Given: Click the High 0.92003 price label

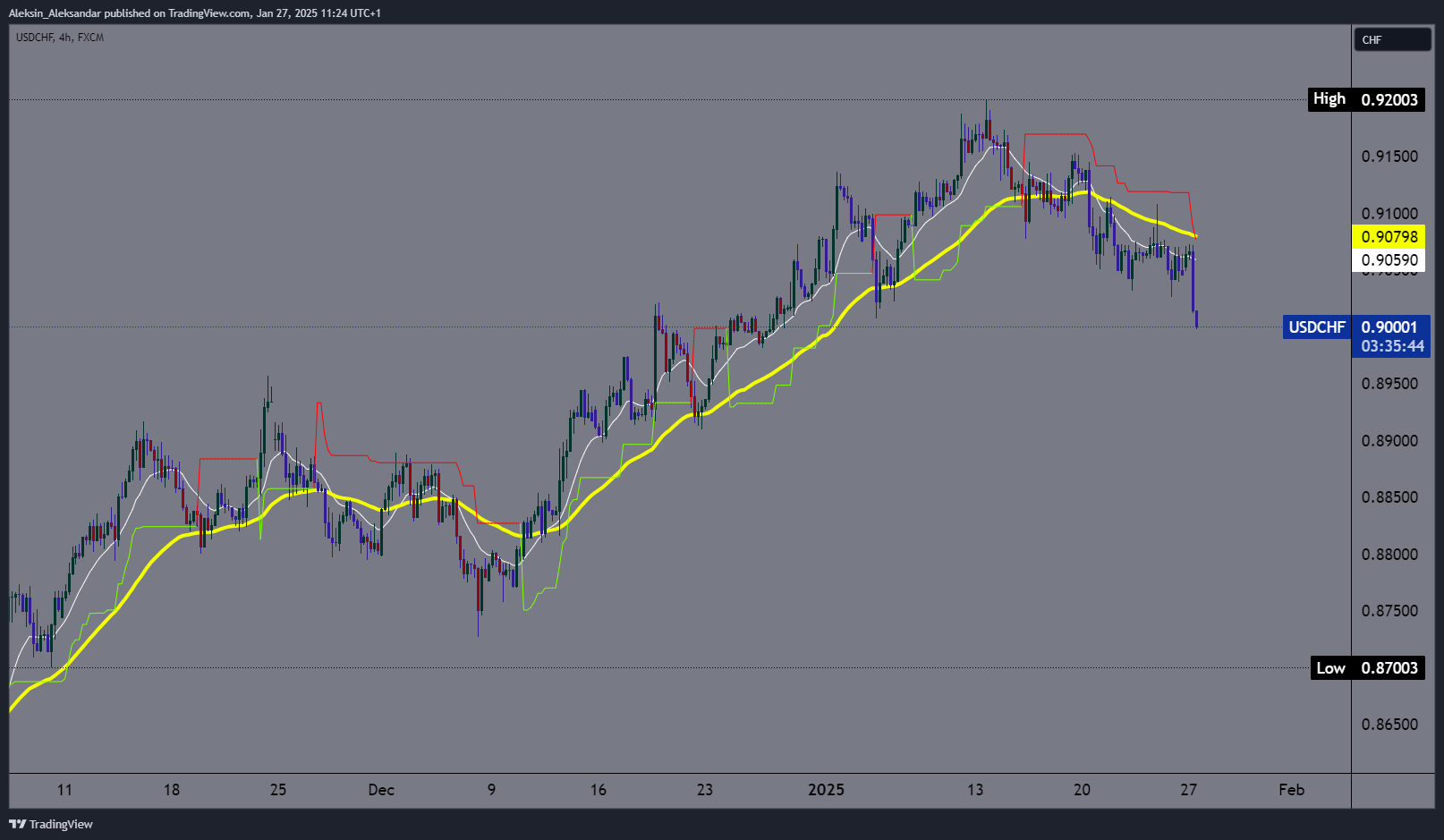Looking at the screenshot, I should (1366, 99).
